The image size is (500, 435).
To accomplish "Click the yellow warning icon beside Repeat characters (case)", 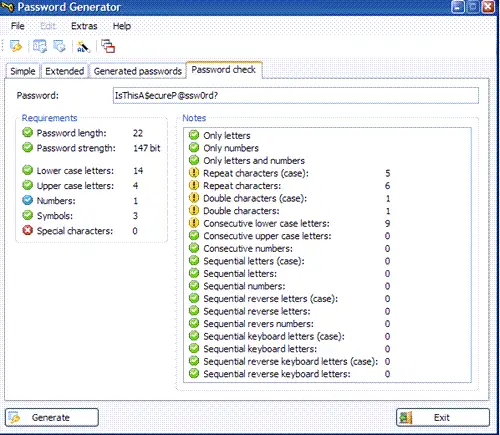I will point(194,173).
